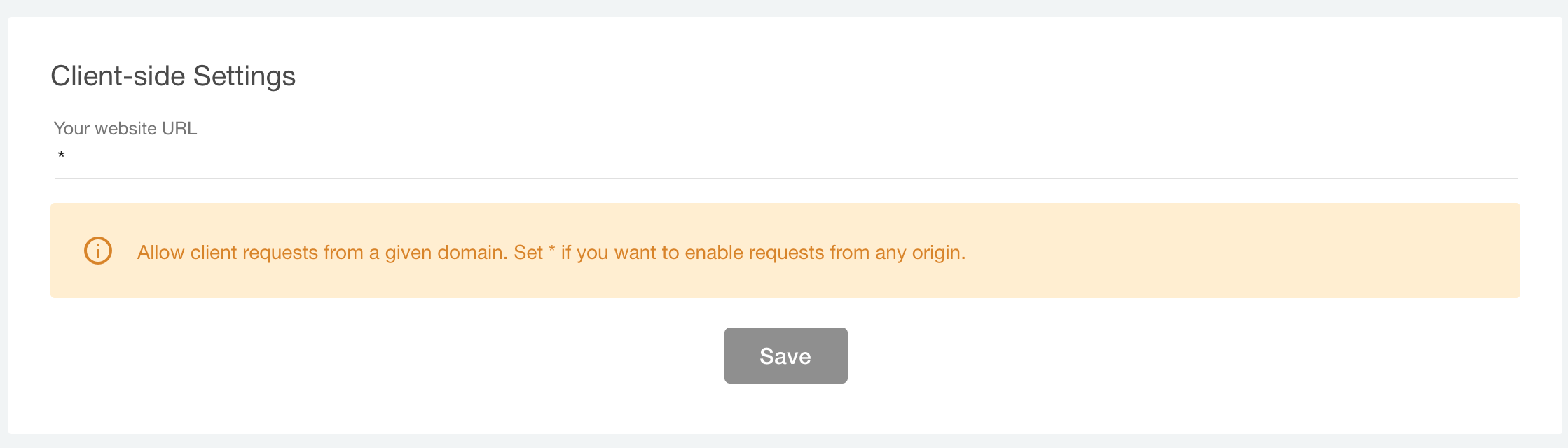Image resolution: width=1568 pixels, height=448 pixels.
Task: Click the asterisk shown under the URL label
Action: pyautogui.click(x=61, y=154)
